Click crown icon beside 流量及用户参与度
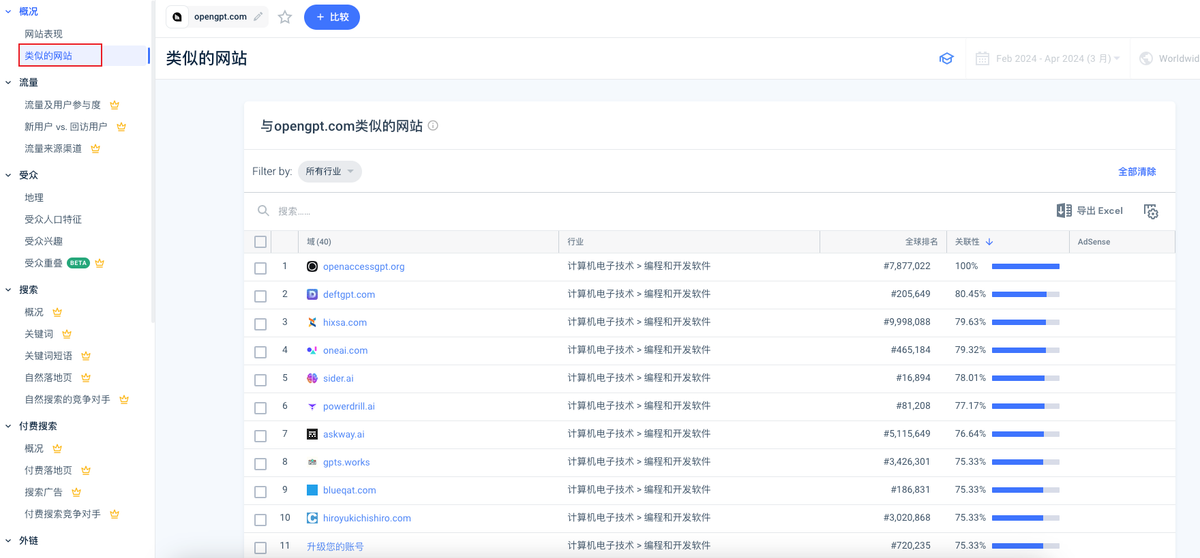Screen dimensions: 1200x558 tap(115, 105)
